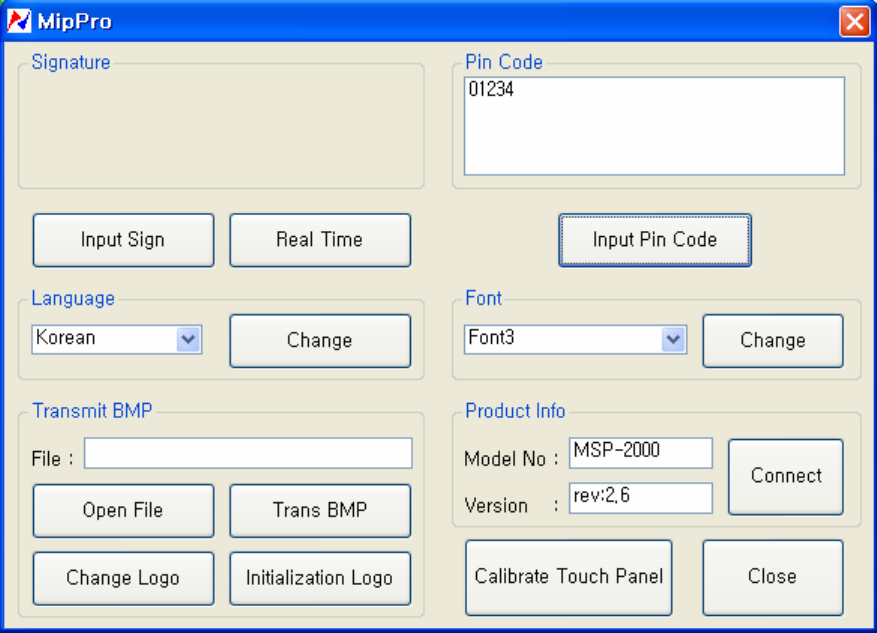Screen dimensions: 877x633
Task: Click inside the Pin Code text box
Action: click(x=654, y=126)
